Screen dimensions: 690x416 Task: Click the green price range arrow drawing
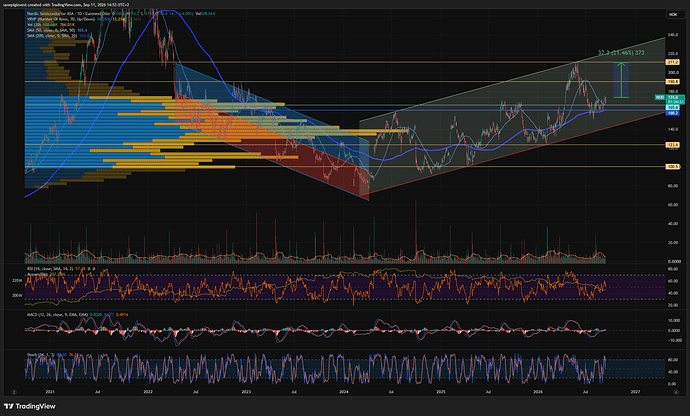pos(621,80)
